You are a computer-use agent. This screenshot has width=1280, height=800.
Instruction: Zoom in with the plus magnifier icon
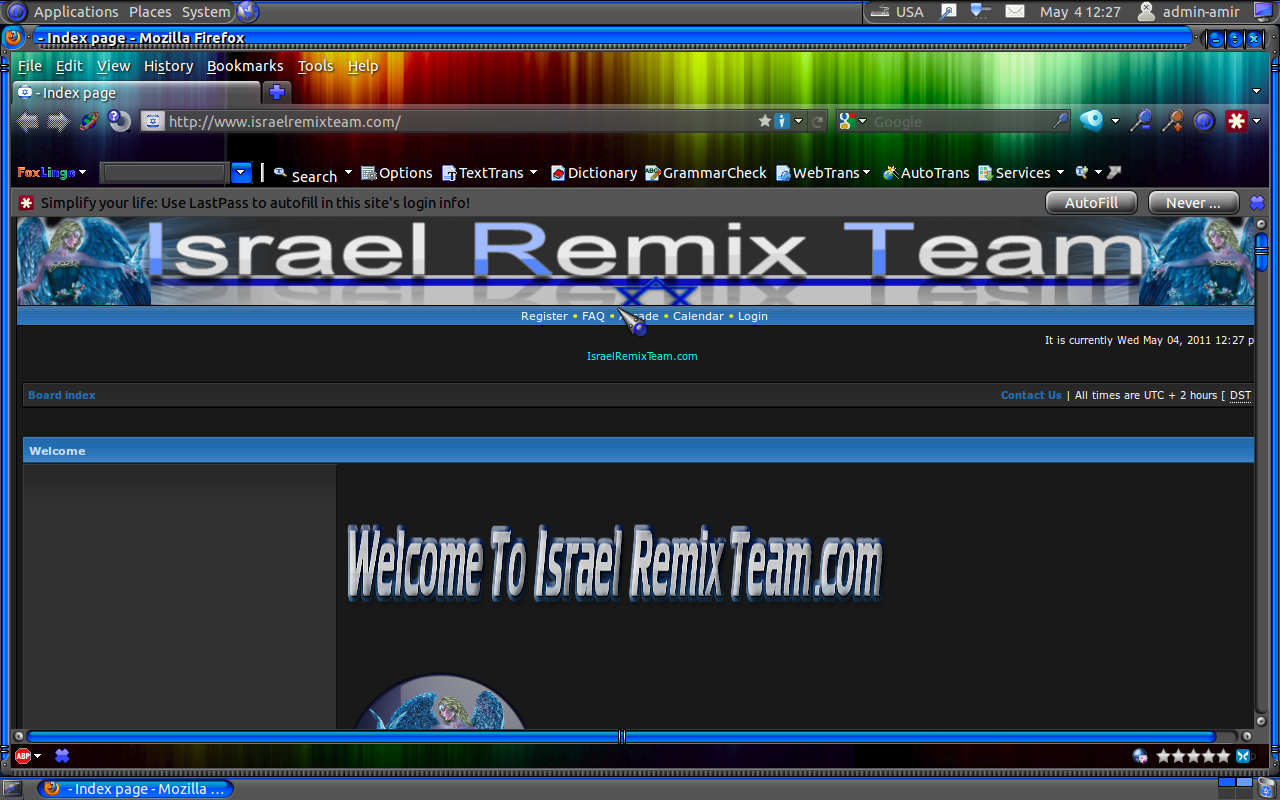[1173, 121]
